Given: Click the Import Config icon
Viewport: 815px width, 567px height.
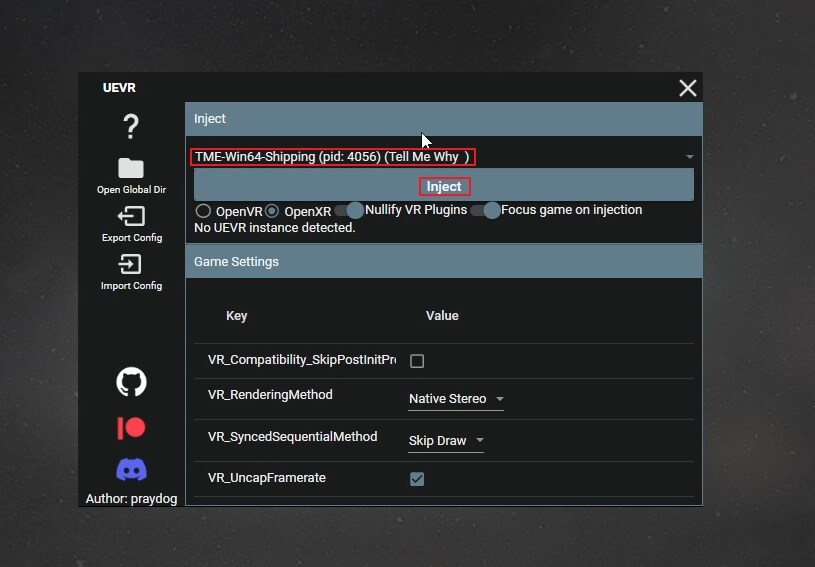Looking at the screenshot, I should coord(131,264).
